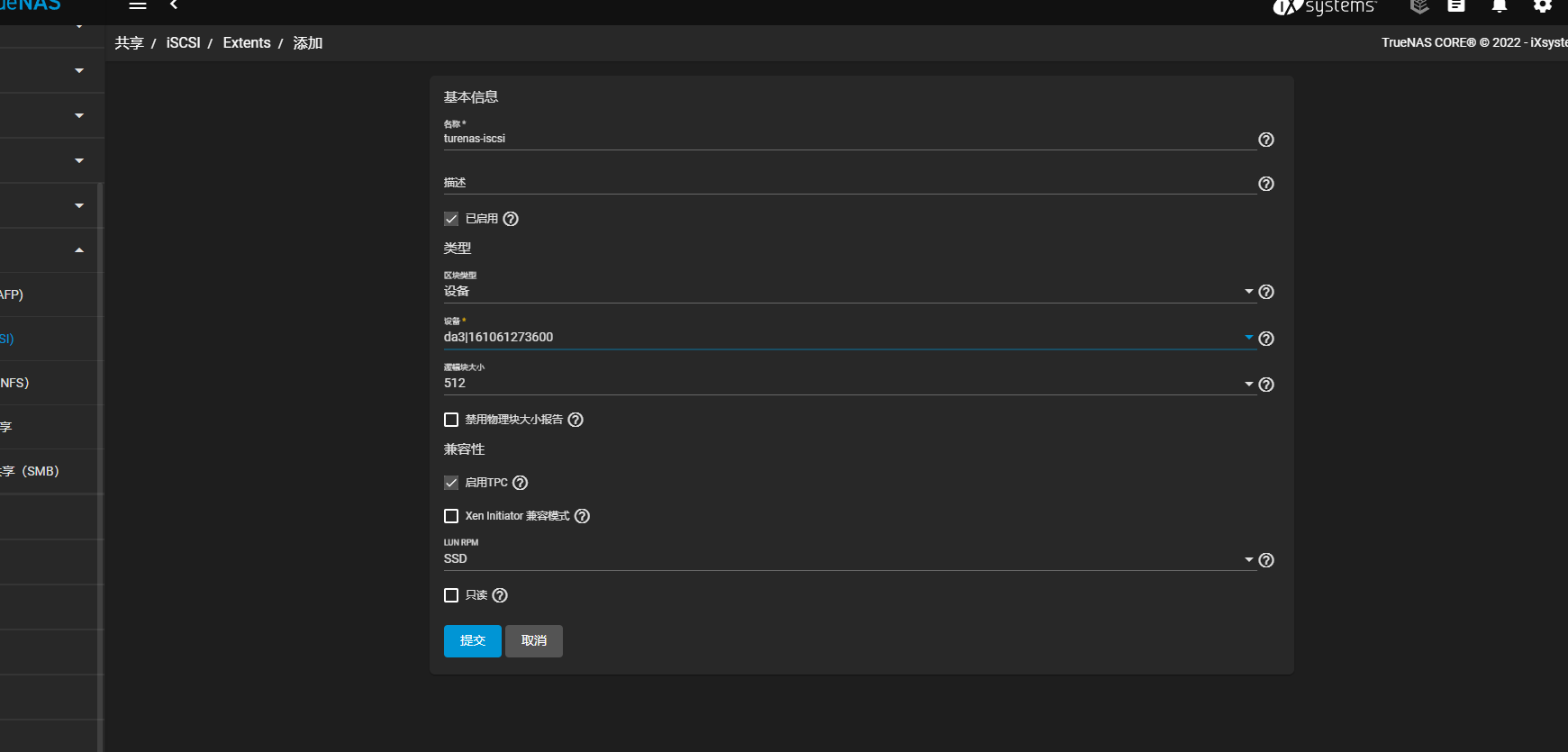The width and height of the screenshot is (1568, 752).
Task: Open SMB share sidebar item
Action: pyautogui.click(x=50, y=471)
